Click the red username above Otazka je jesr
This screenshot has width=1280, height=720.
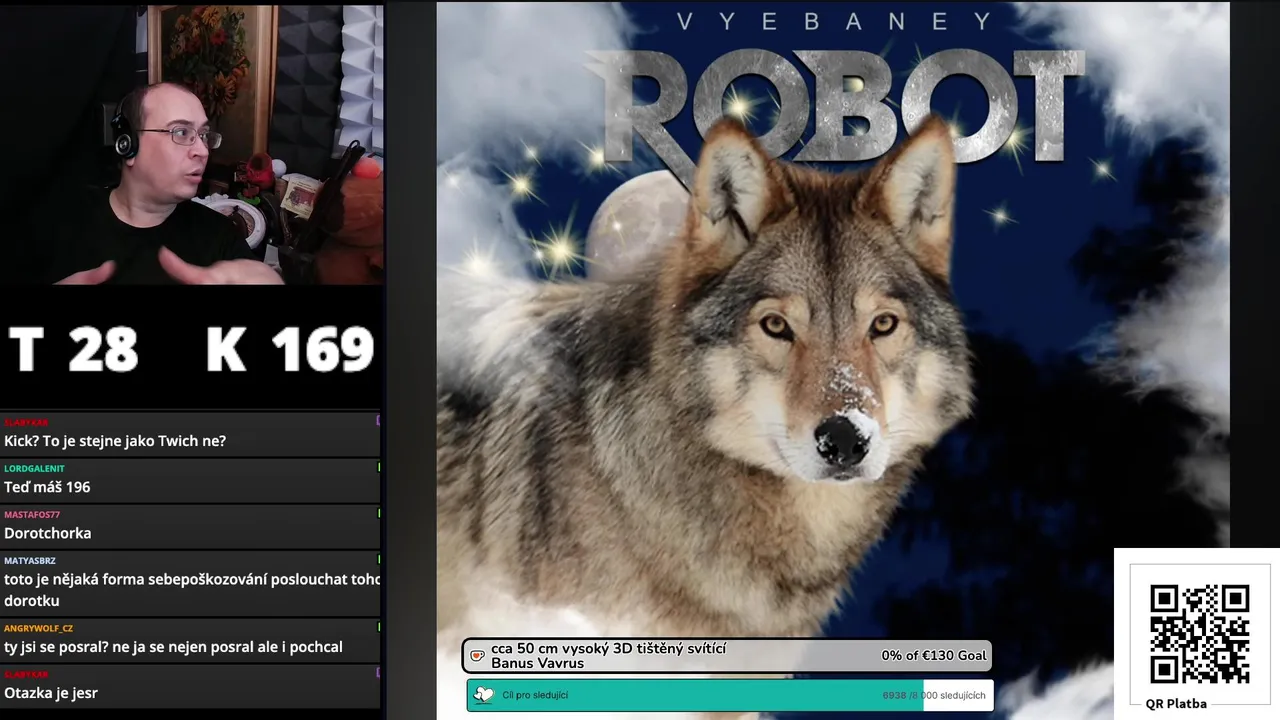[26, 674]
